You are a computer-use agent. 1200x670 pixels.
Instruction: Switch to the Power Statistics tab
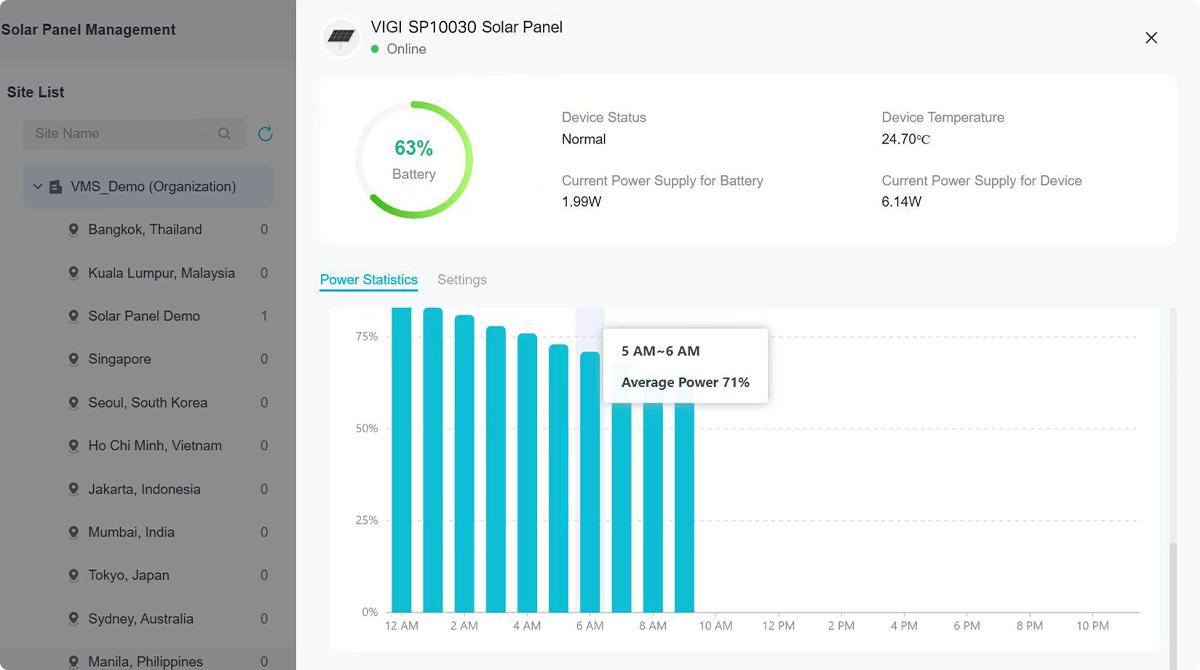click(x=369, y=280)
